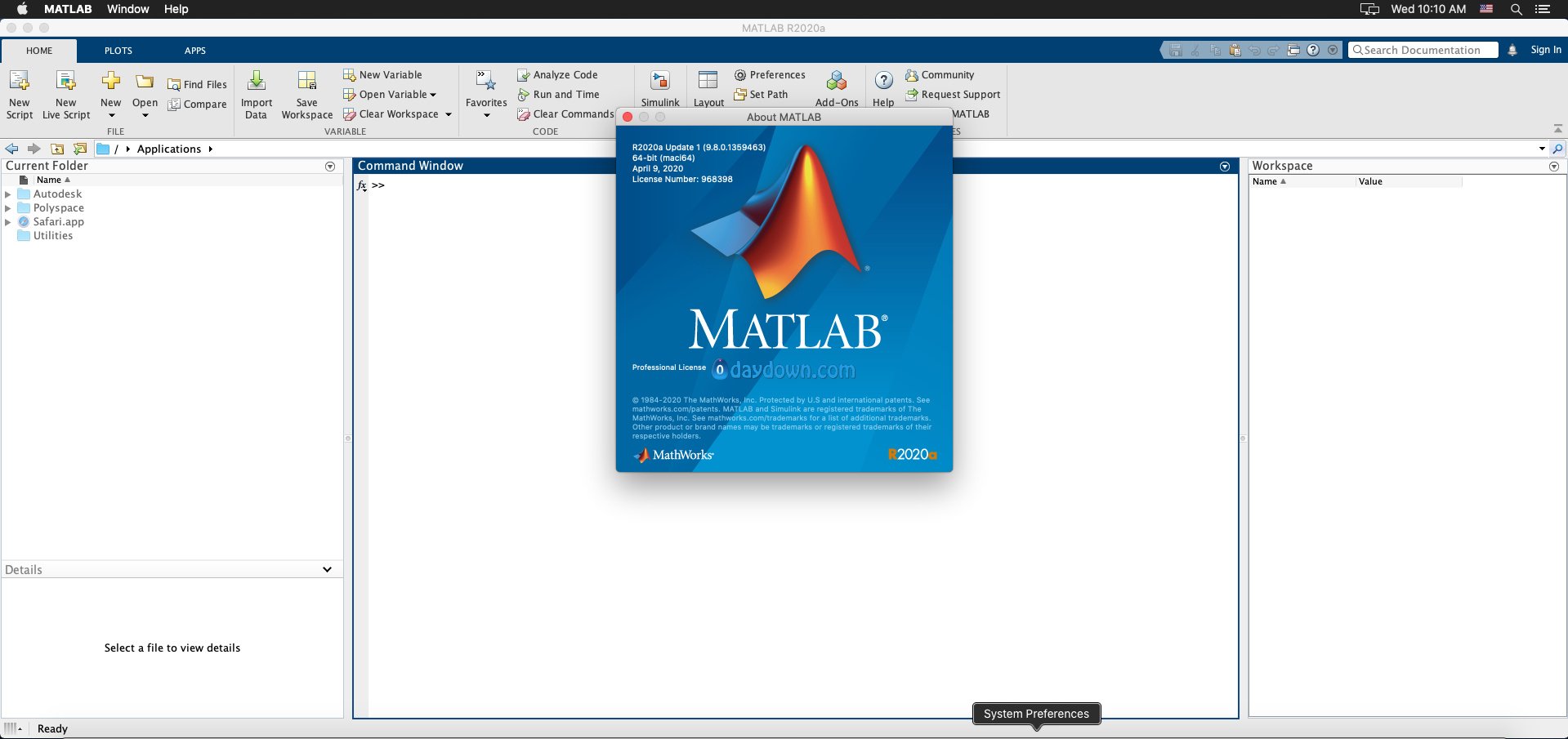Open the Current Folder panel actions menu
Viewport: 1568px width, 739px height.
[330, 167]
